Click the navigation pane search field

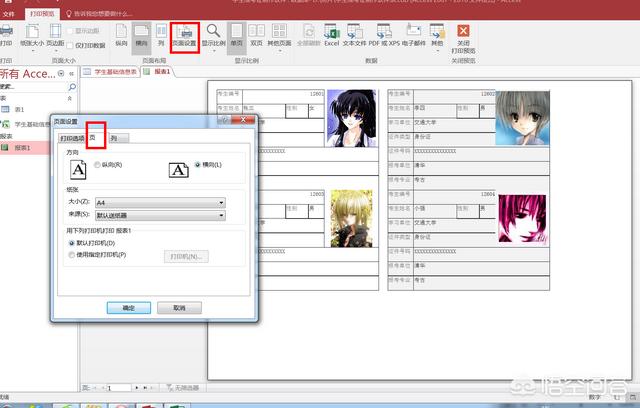(x=33, y=87)
